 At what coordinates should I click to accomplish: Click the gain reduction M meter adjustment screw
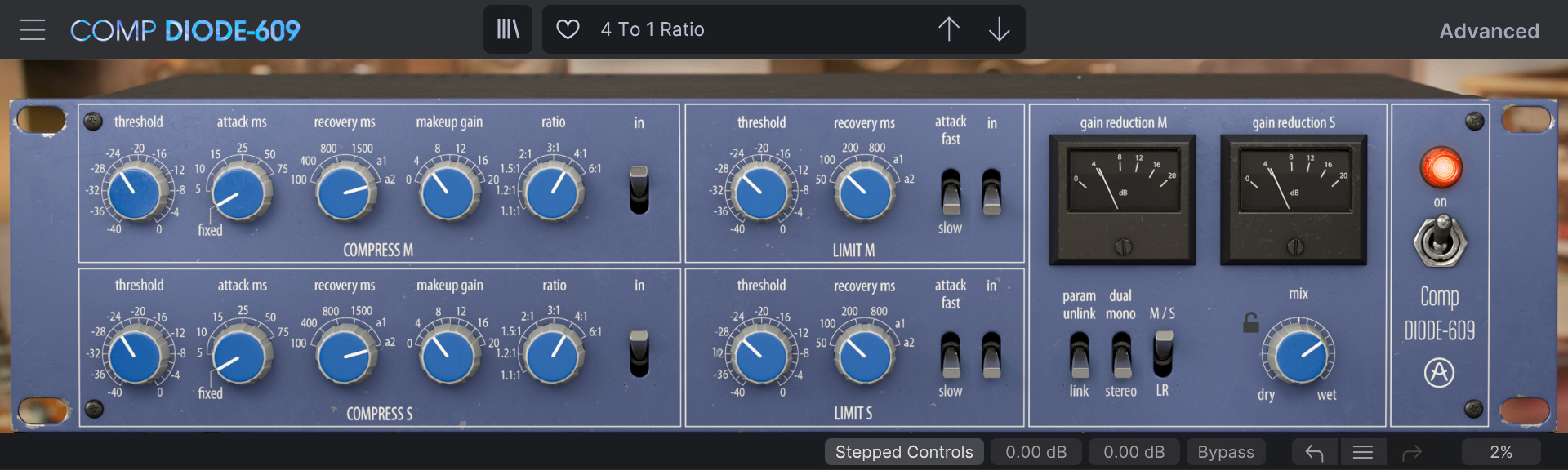(x=1124, y=246)
